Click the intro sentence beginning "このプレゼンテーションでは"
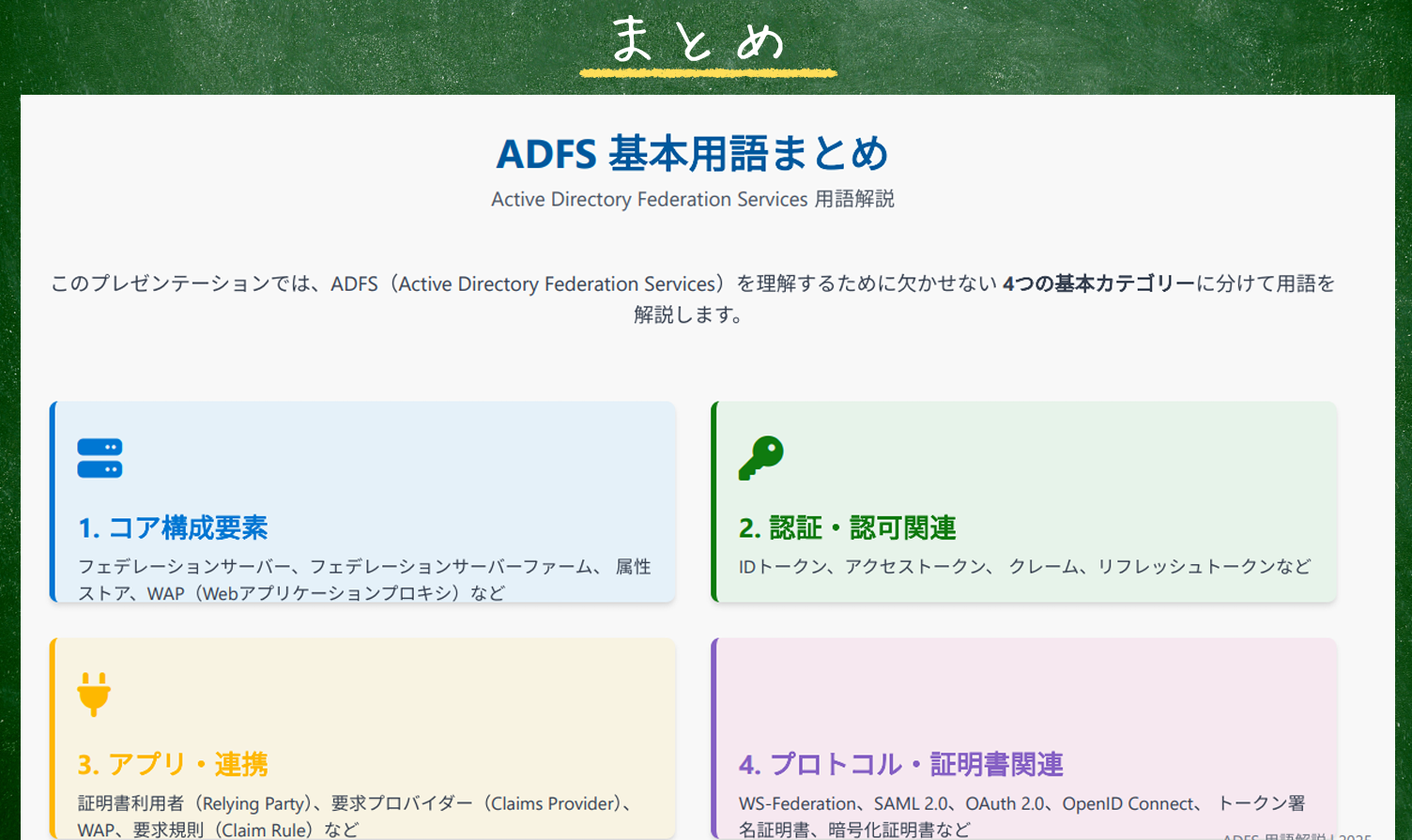Viewport: 1412px width, 840px height. (x=692, y=298)
